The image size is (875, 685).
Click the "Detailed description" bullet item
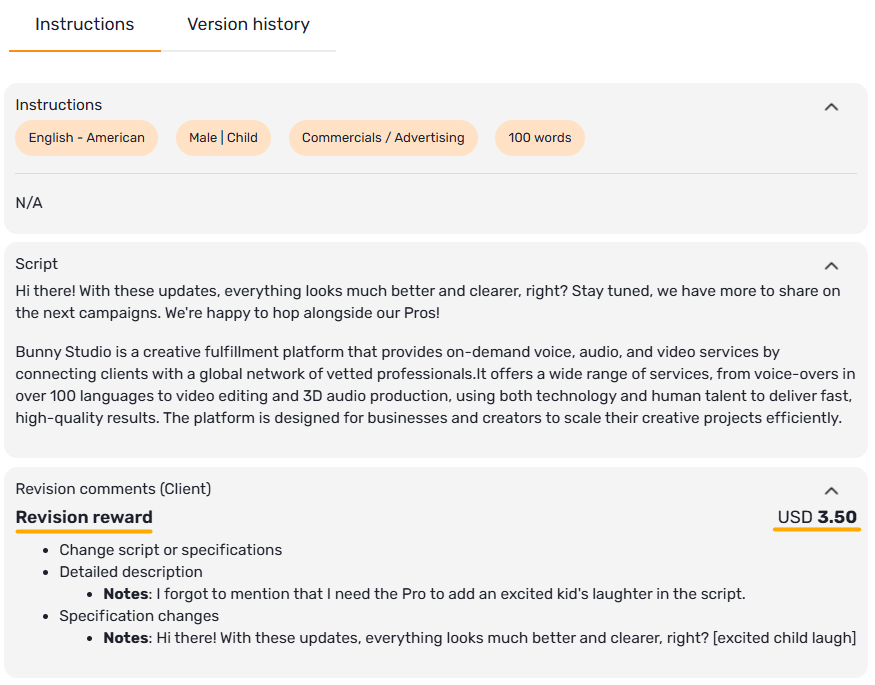[131, 572]
